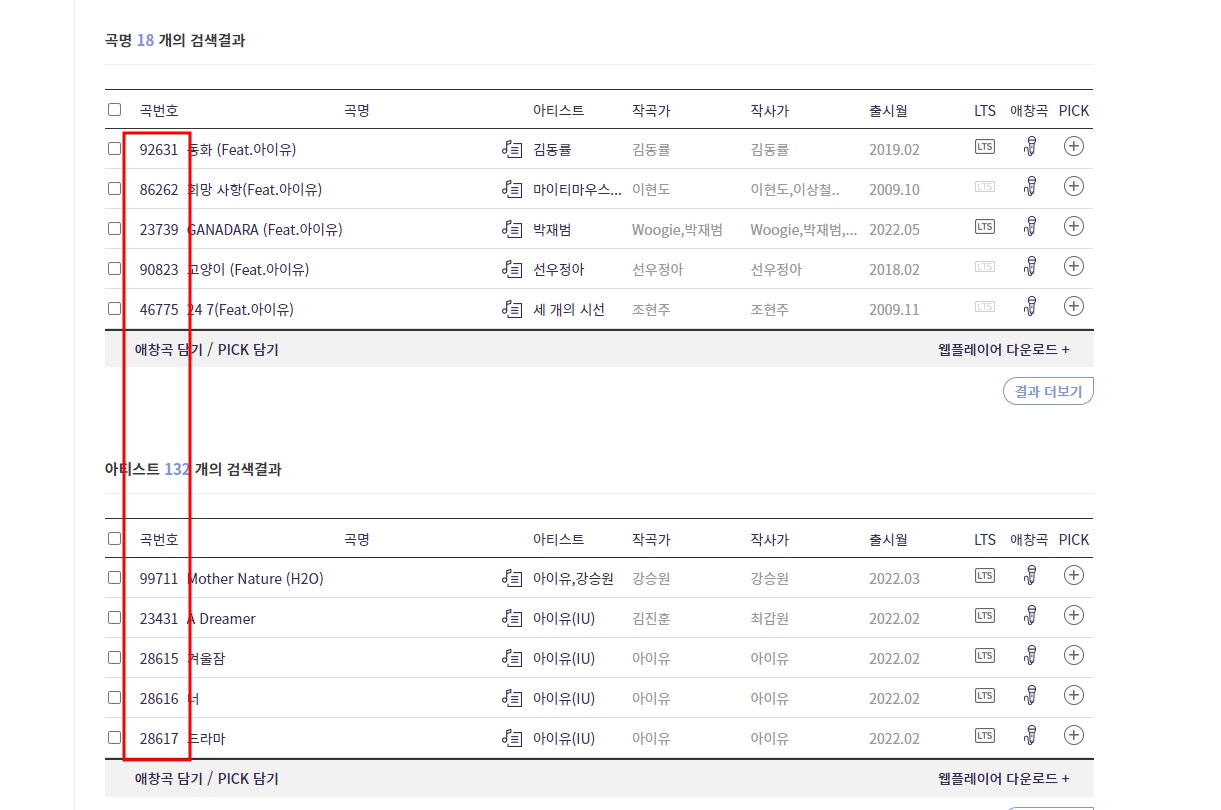Add GANADARA to PICK plus icon
This screenshot has height=810, width=1221.
(x=1074, y=226)
